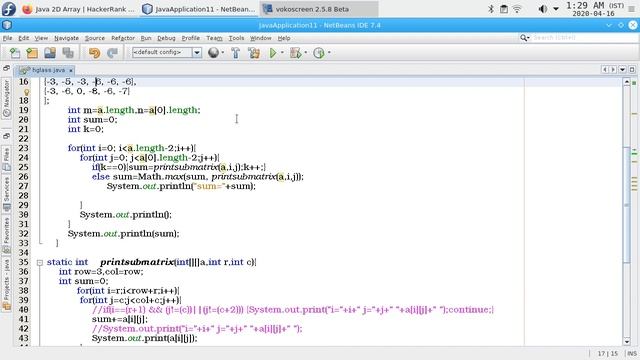Open the Navigator side panel
The width and height of the screenshot is (640, 360).
click(7, 99)
